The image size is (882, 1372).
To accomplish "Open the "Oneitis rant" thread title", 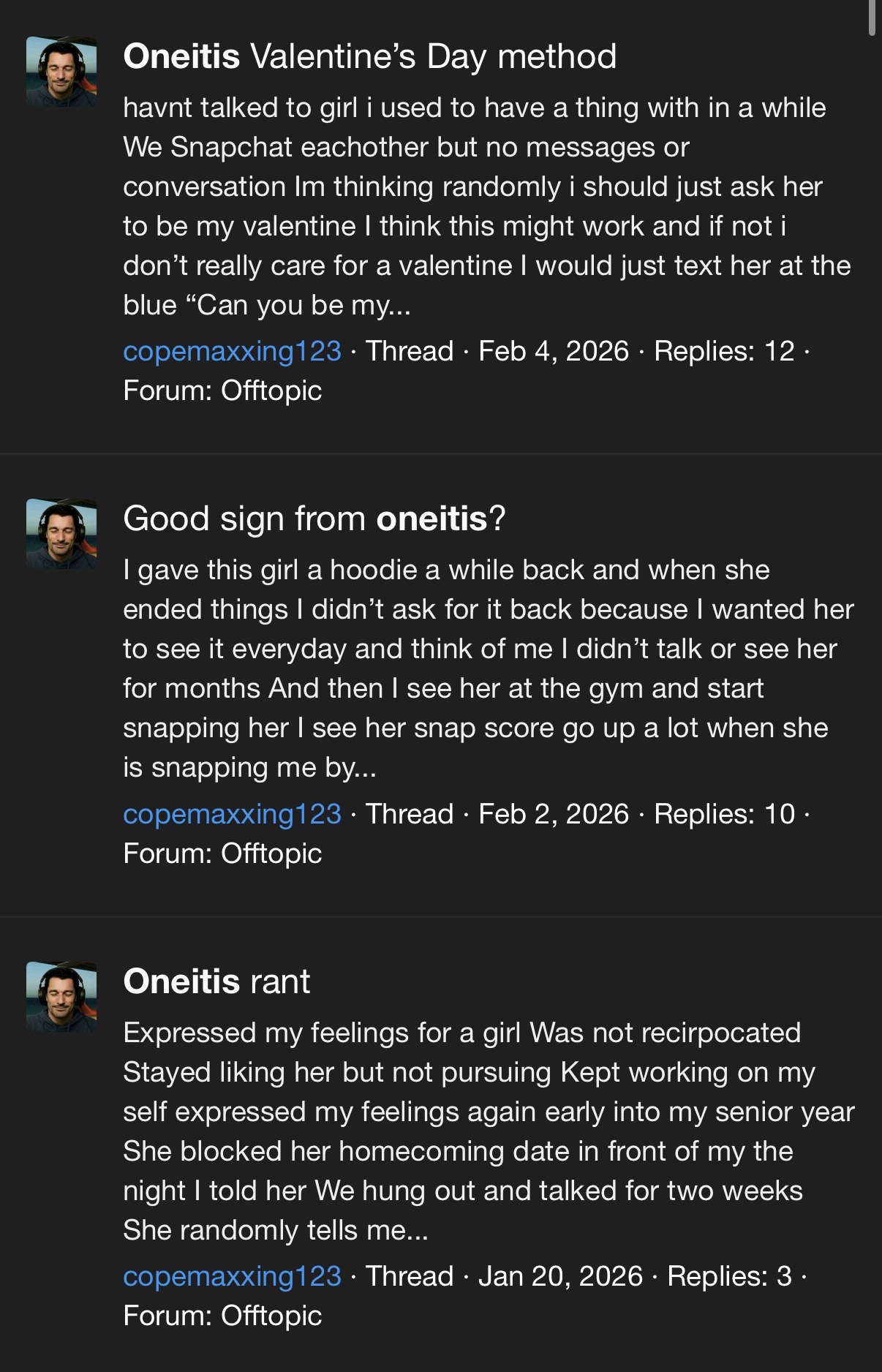I will point(216,981).
